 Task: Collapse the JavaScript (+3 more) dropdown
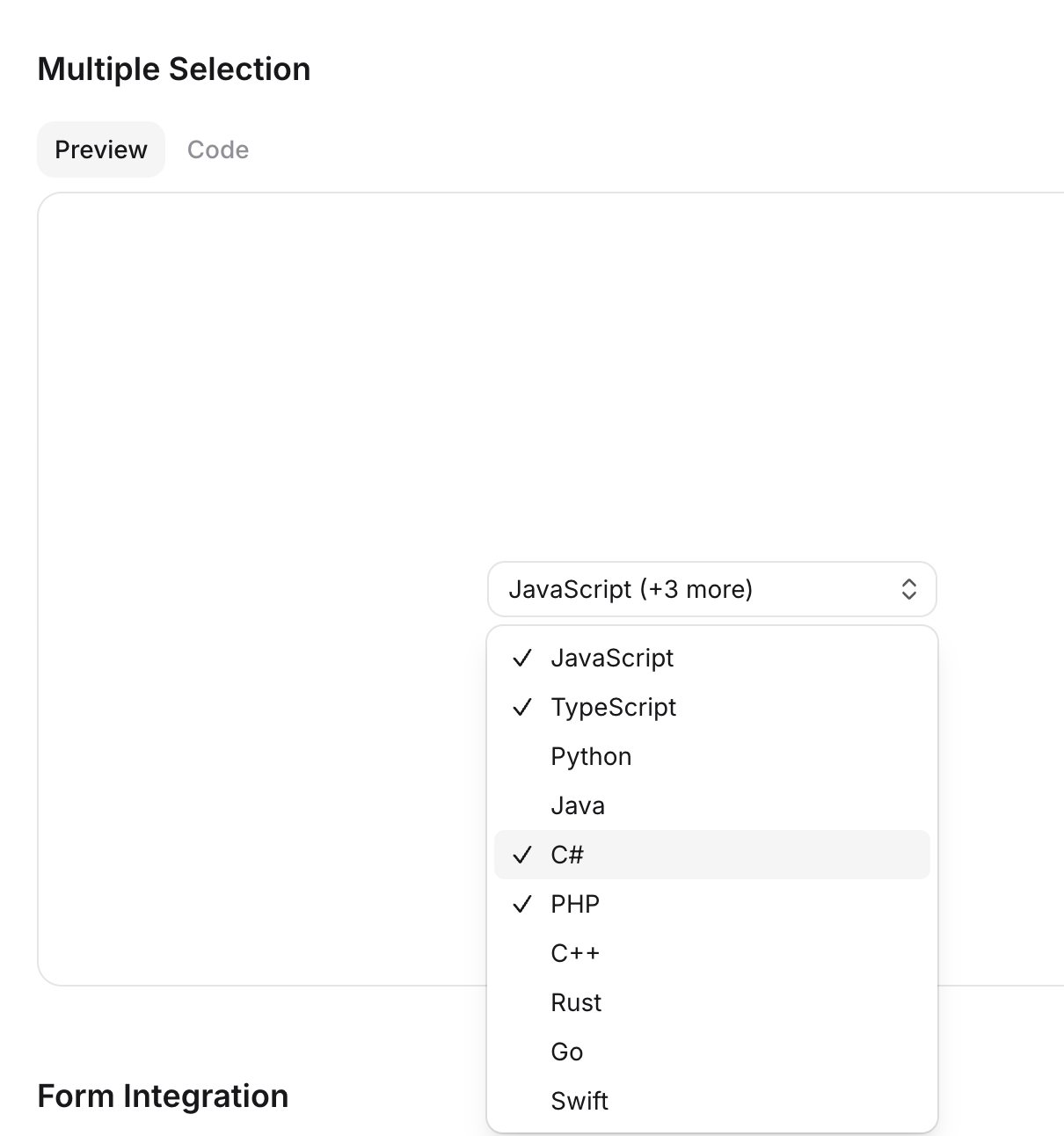712,589
